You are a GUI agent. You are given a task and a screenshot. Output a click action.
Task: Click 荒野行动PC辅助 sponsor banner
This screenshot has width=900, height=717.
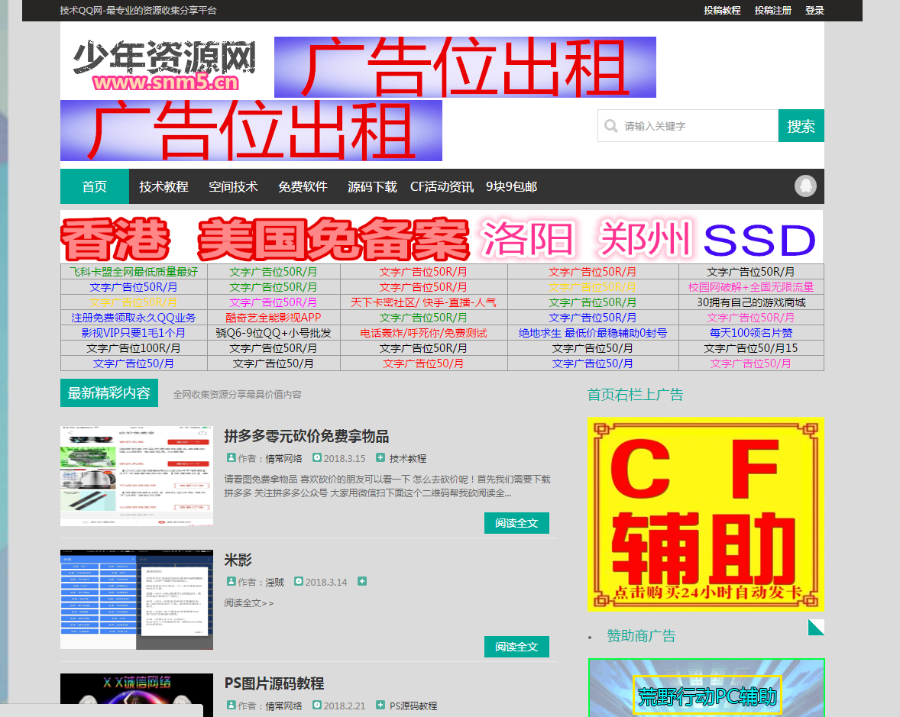(x=707, y=688)
